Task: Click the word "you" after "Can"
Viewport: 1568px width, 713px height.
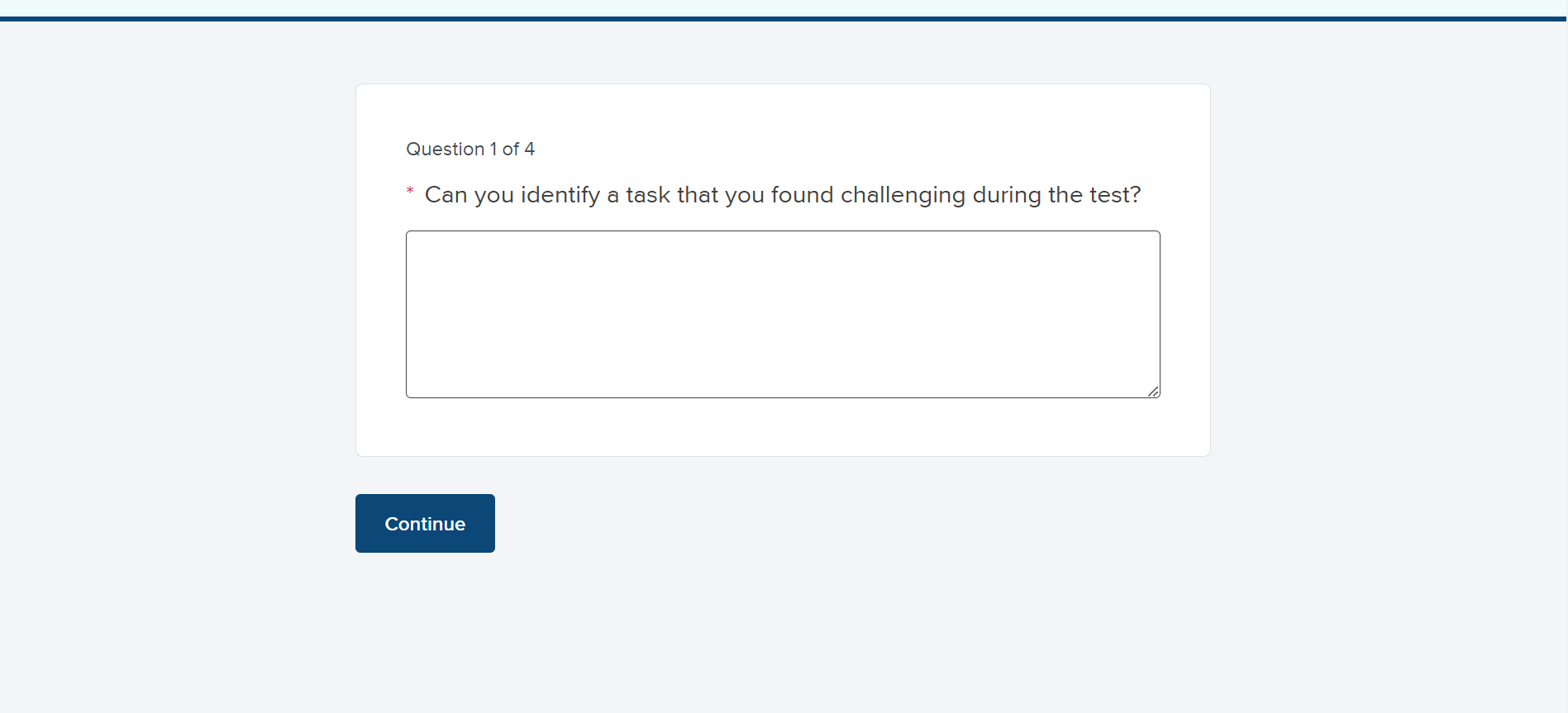Action: point(493,195)
